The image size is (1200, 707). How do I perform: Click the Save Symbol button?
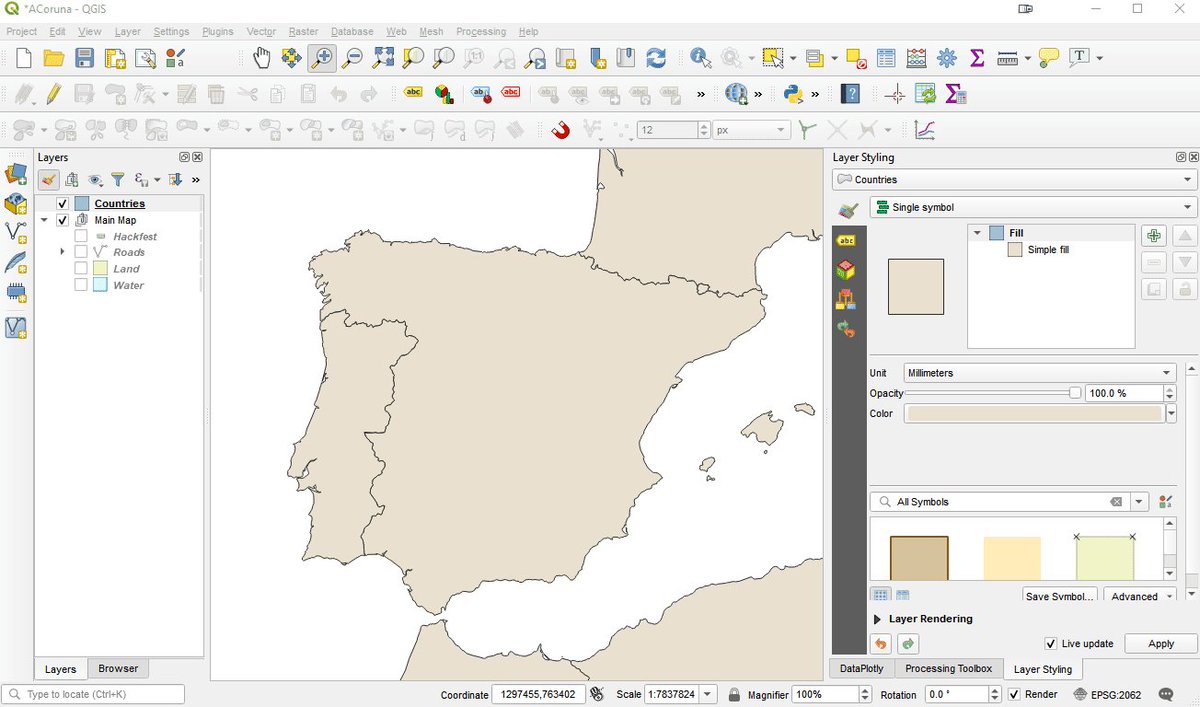pyautogui.click(x=1060, y=596)
